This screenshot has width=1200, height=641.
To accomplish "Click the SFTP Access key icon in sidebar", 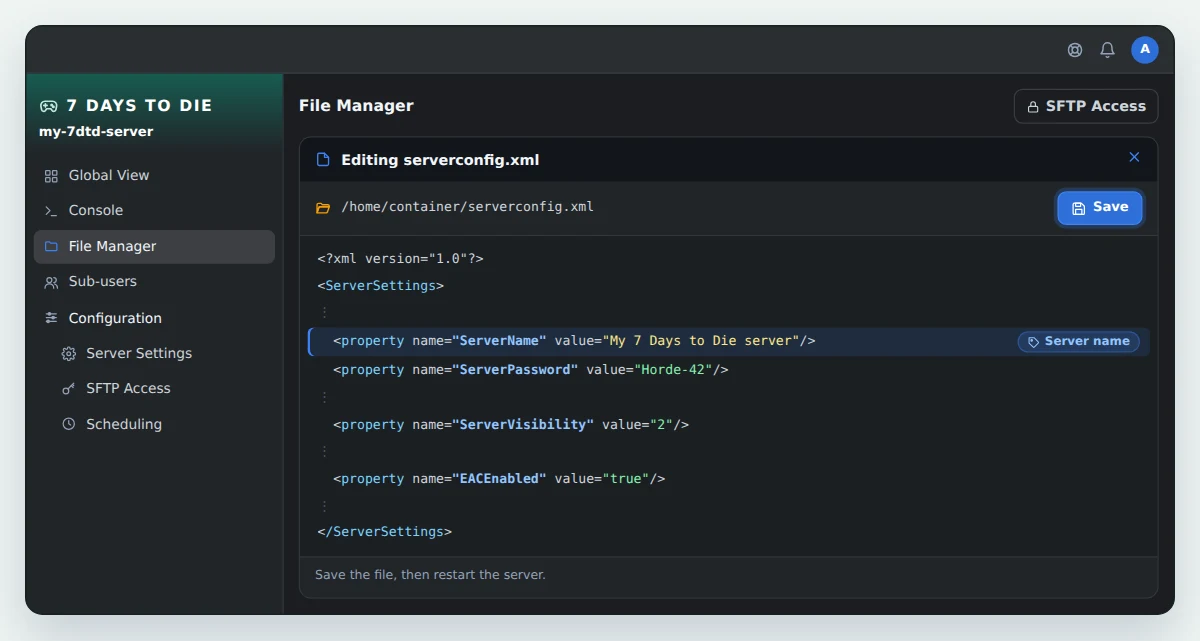I will pyautogui.click(x=69, y=389).
